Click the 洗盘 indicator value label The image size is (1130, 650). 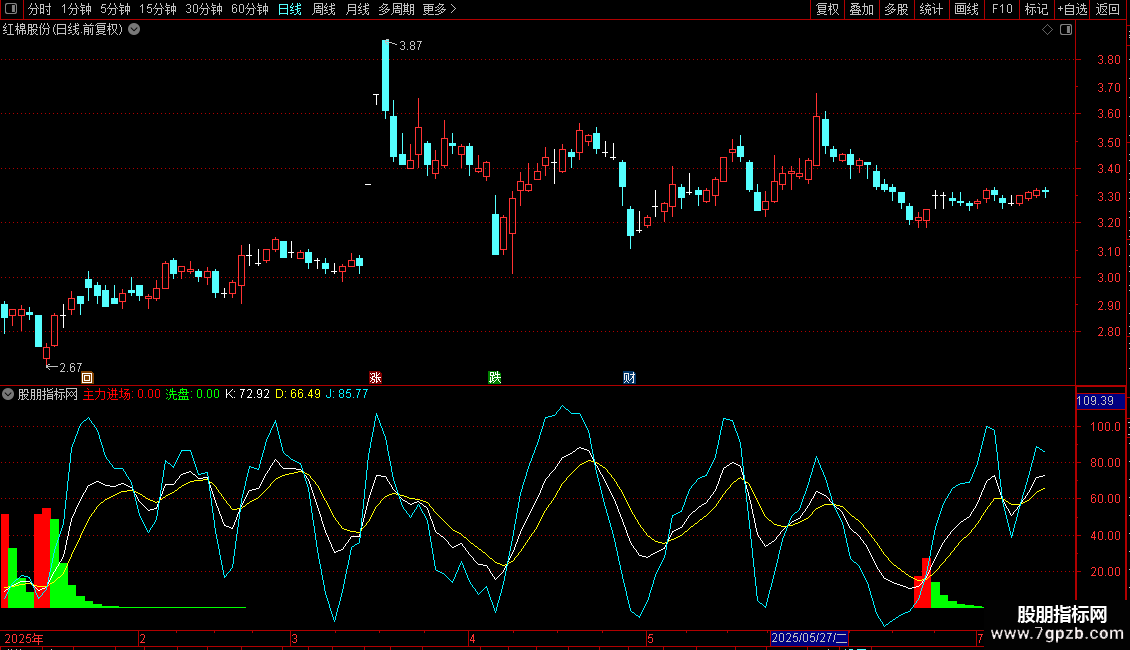192,394
